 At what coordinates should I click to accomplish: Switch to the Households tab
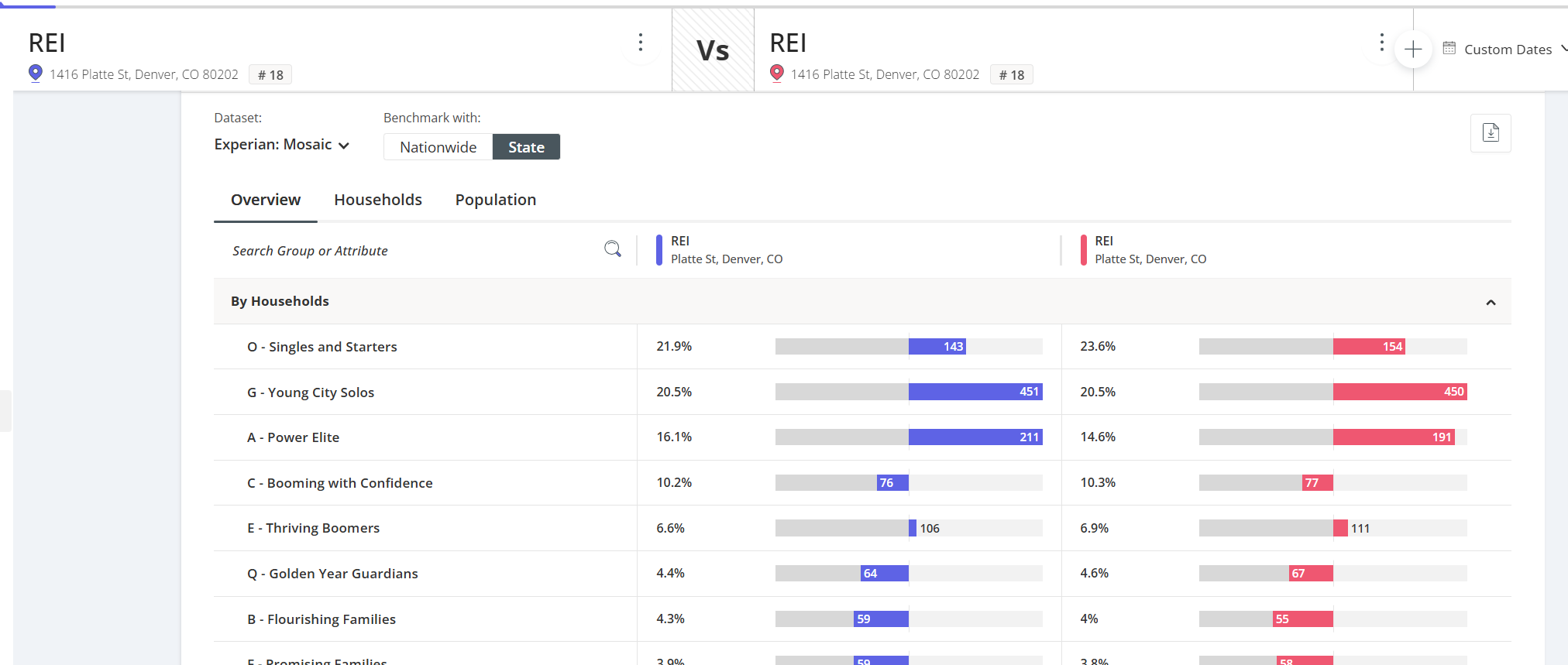[378, 200]
